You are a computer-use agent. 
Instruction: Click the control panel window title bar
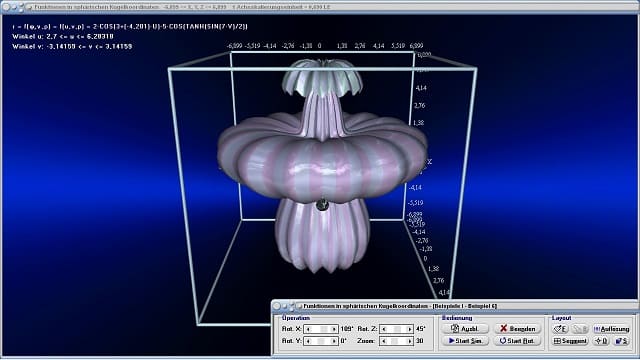(x=455, y=306)
